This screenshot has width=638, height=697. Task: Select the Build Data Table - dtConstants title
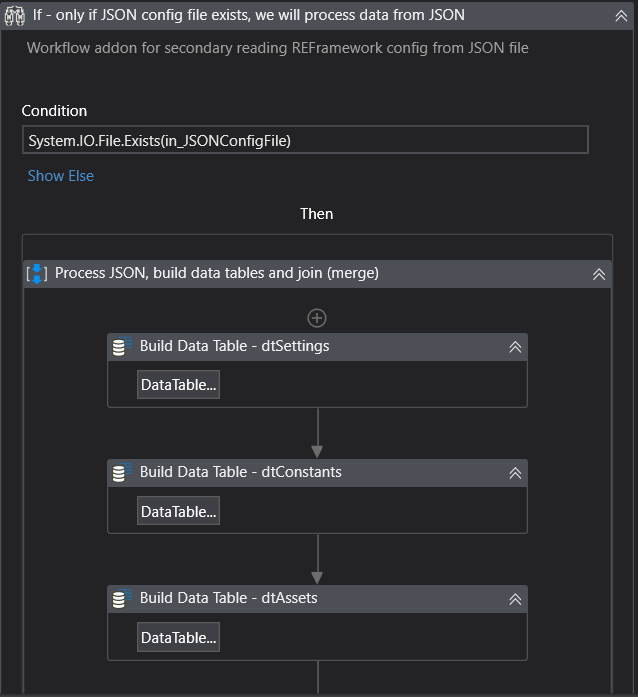240,472
